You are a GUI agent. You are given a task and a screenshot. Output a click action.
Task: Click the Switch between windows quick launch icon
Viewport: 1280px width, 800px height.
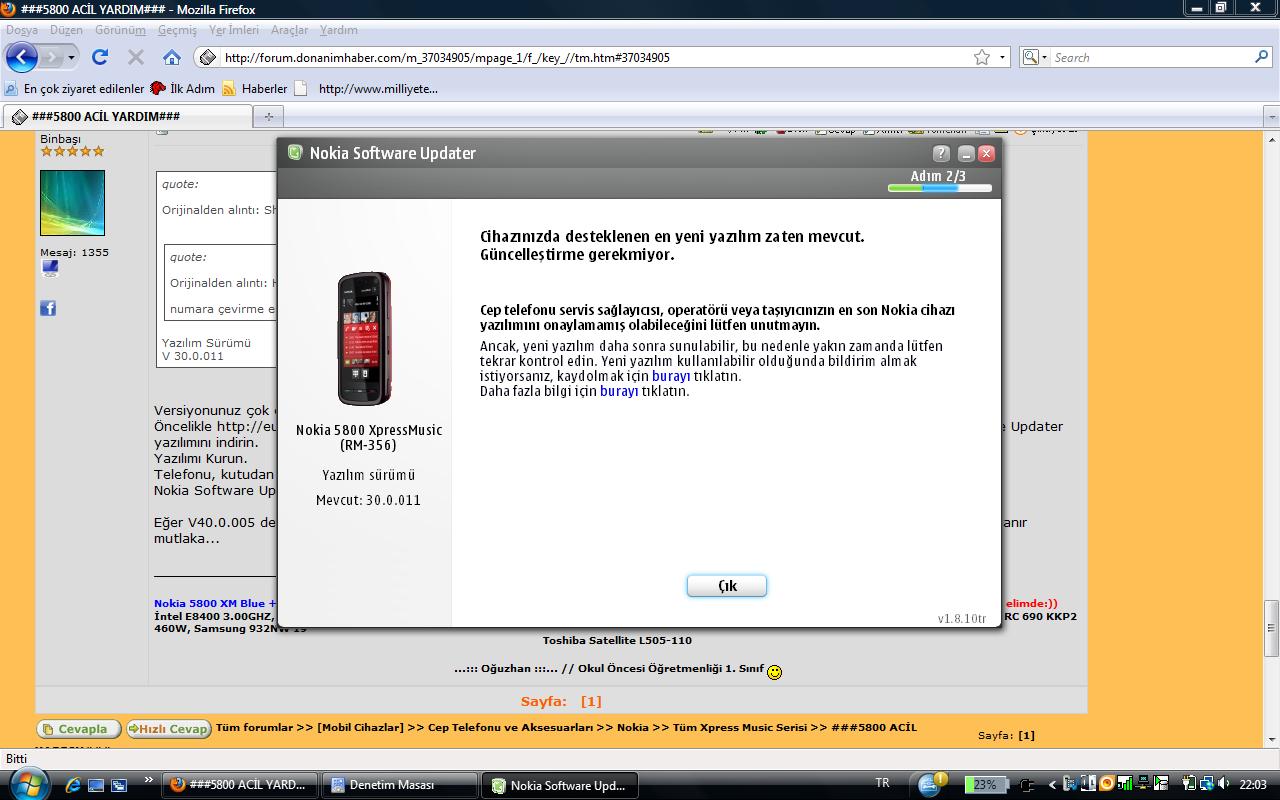point(119,785)
